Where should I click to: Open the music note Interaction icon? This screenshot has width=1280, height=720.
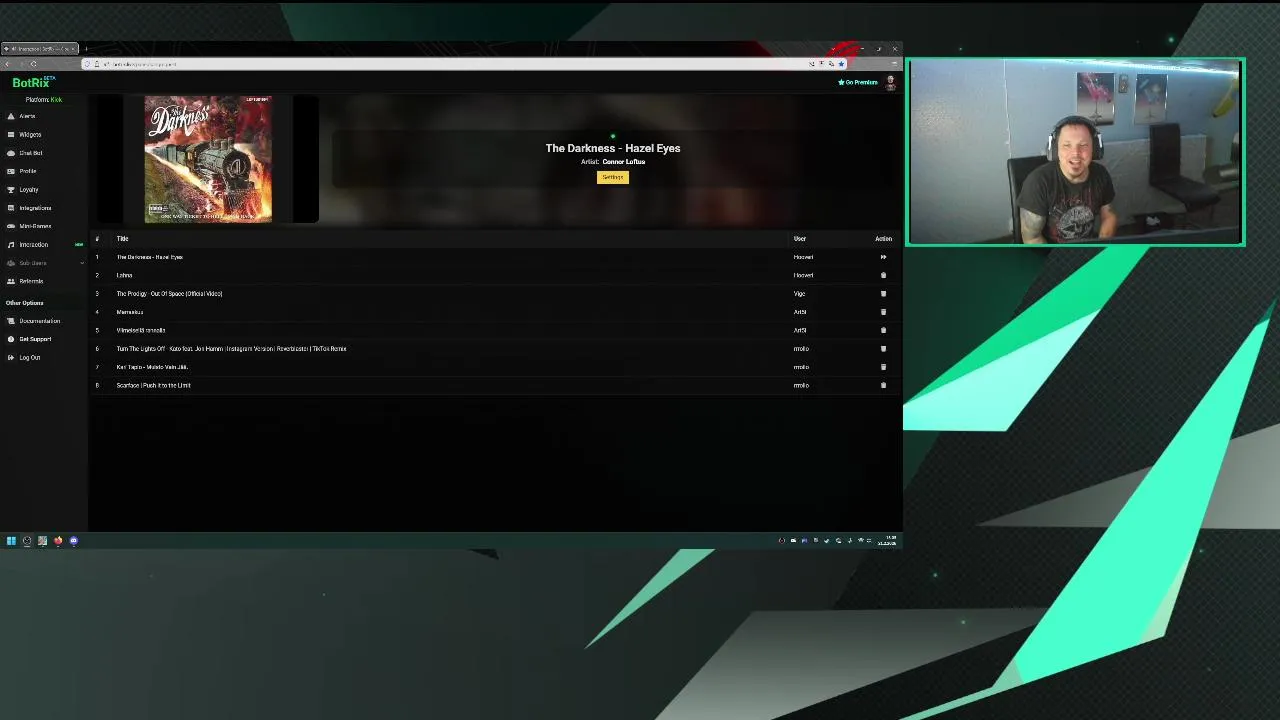[x=11, y=244]
